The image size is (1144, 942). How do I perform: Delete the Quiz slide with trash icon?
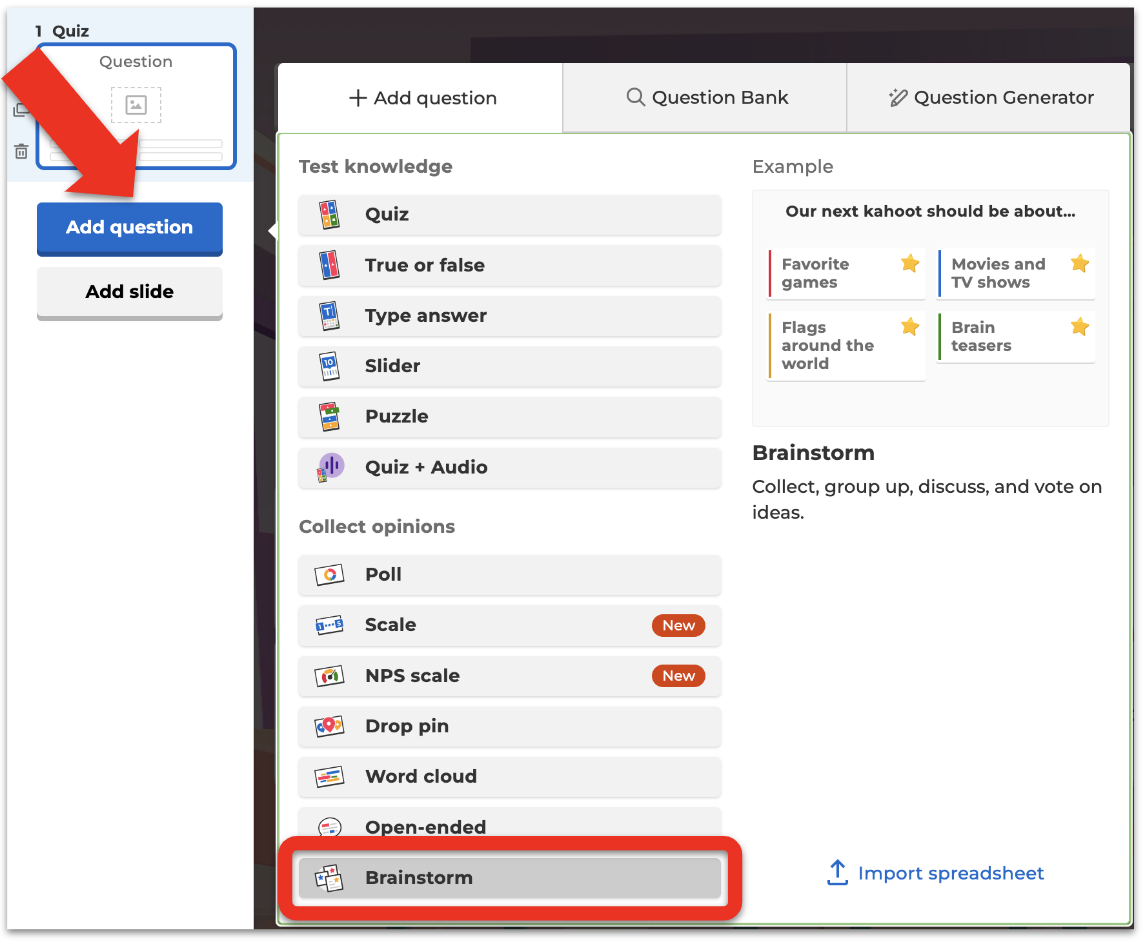coord(21,151)
